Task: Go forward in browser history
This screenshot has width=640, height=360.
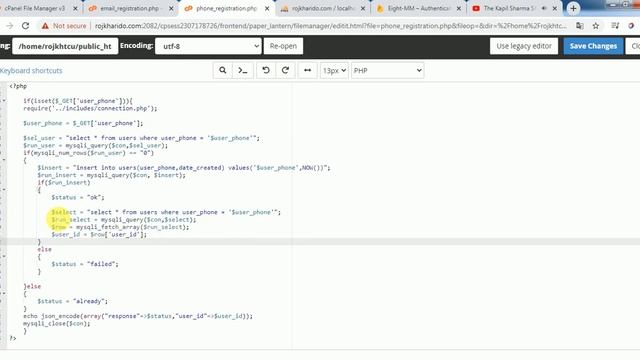Action: coord(9,26)
